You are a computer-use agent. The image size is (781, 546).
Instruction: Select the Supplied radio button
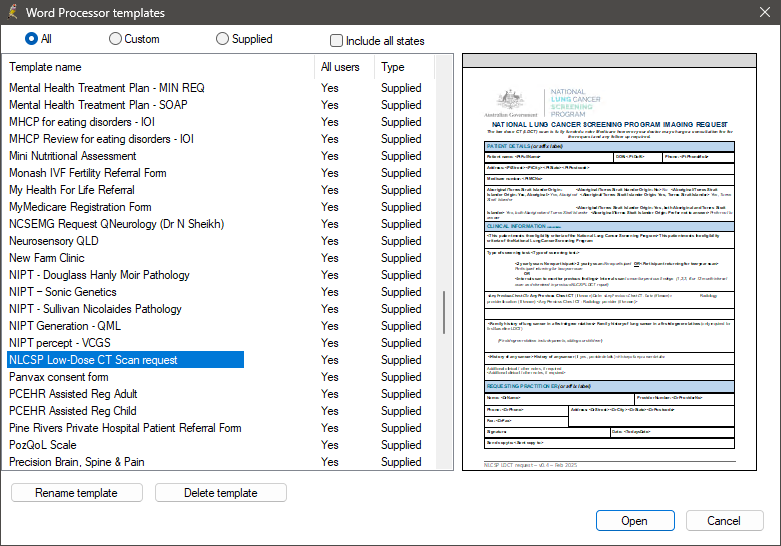tap(222, 39)
